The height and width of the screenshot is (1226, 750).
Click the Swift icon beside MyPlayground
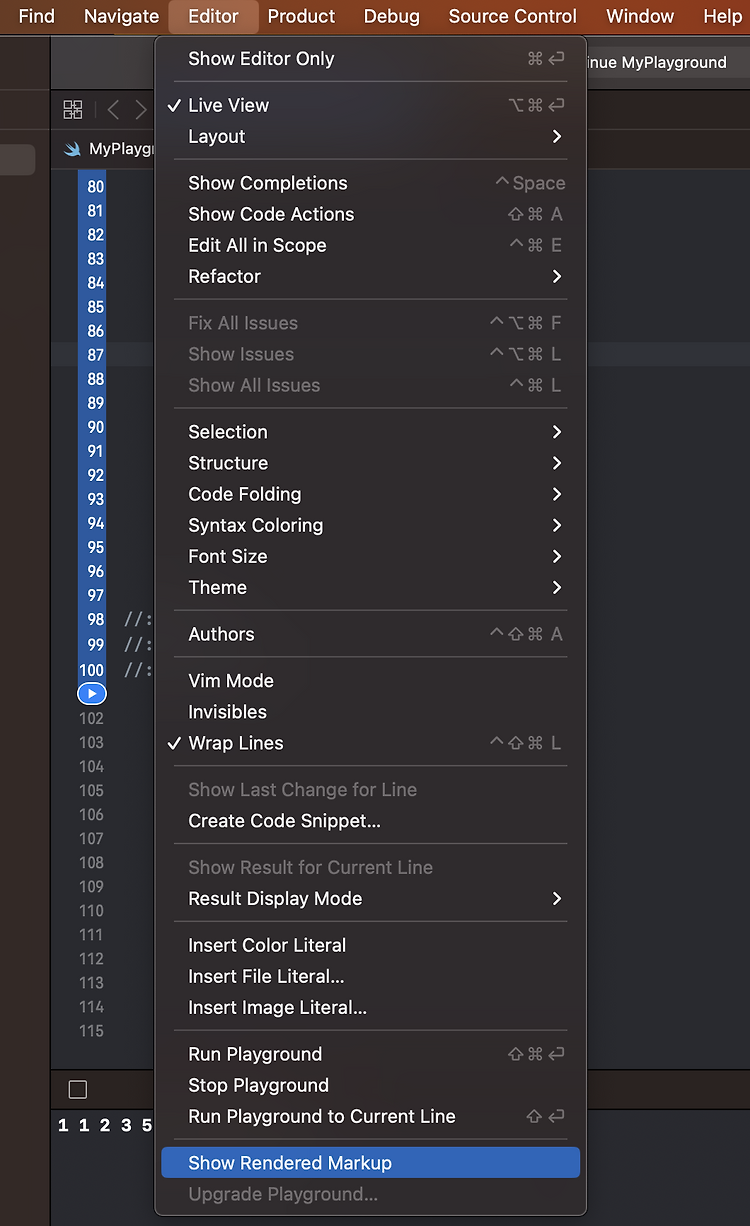pos(73,149)
